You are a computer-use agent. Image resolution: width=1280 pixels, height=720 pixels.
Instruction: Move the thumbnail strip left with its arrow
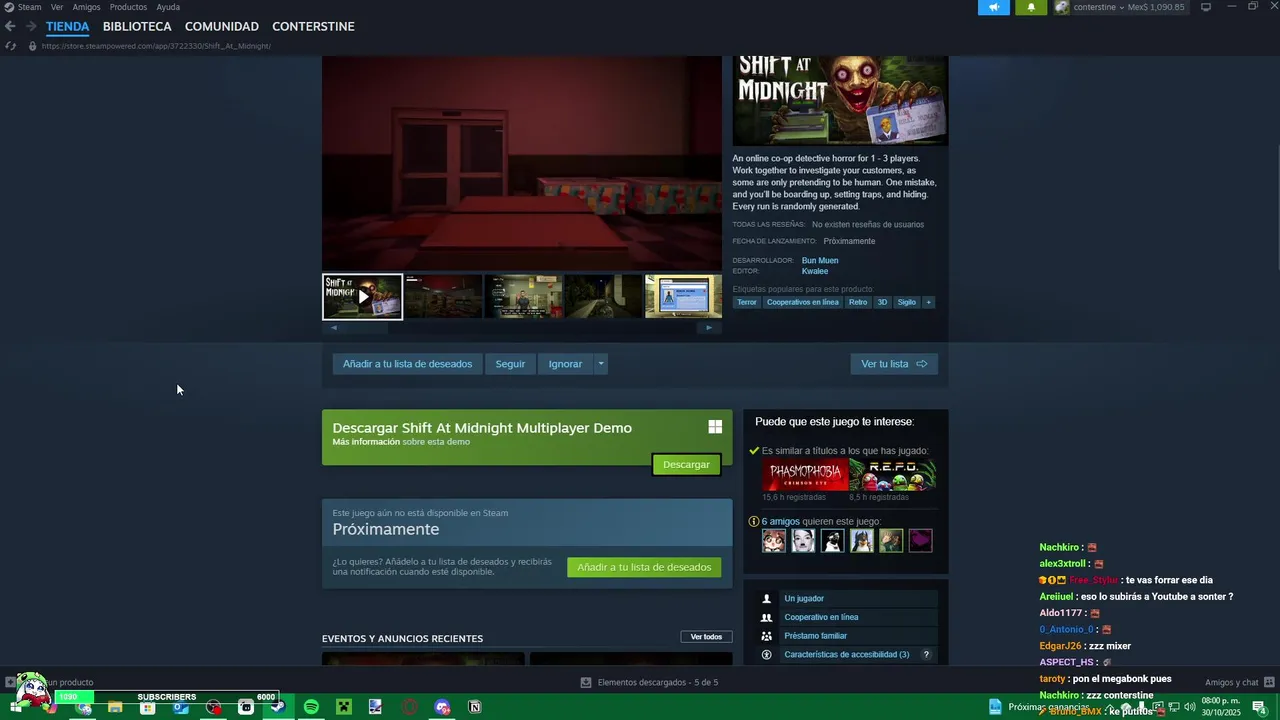coord(334,328)
